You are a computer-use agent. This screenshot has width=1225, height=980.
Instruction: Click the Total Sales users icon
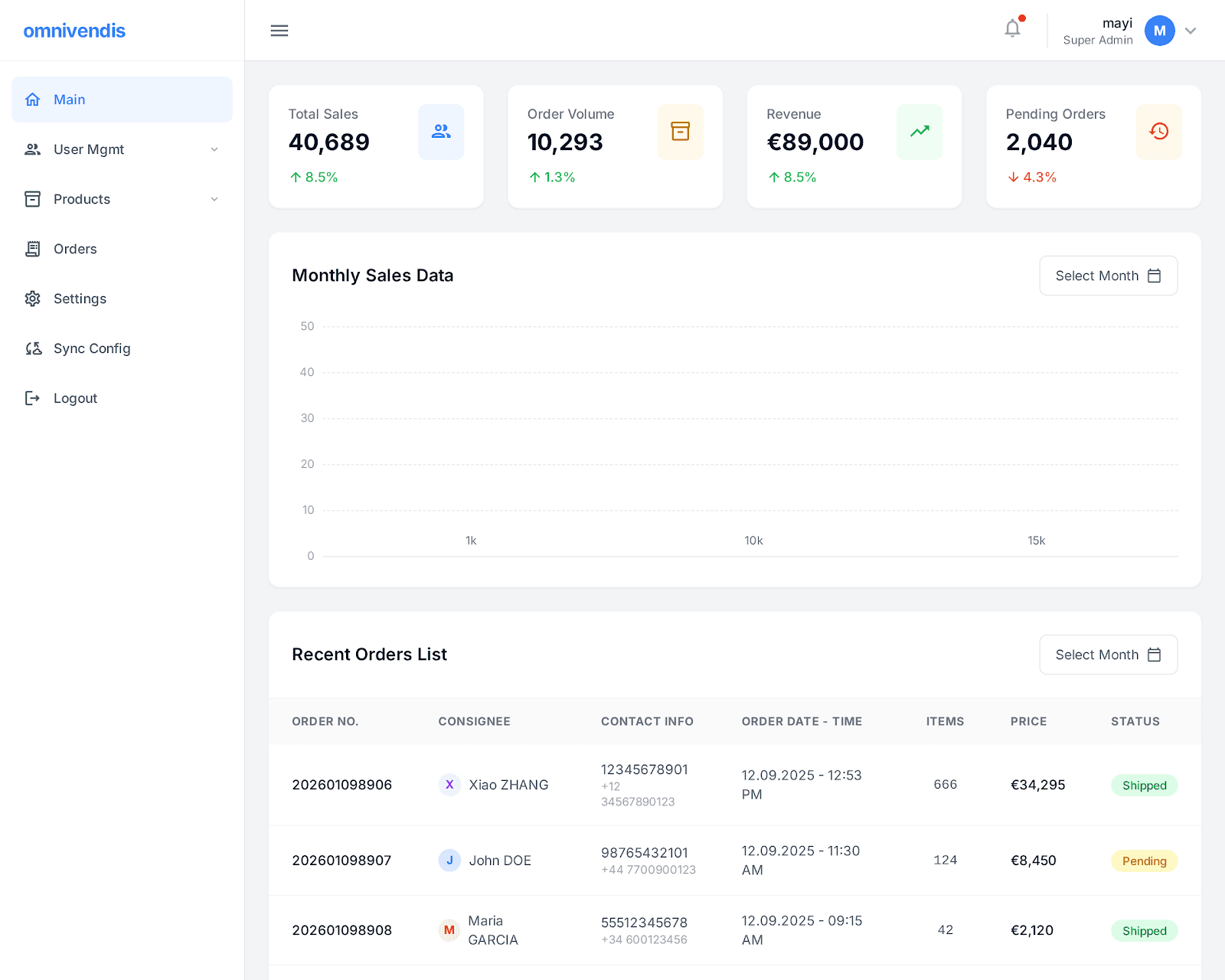(441, 132)
